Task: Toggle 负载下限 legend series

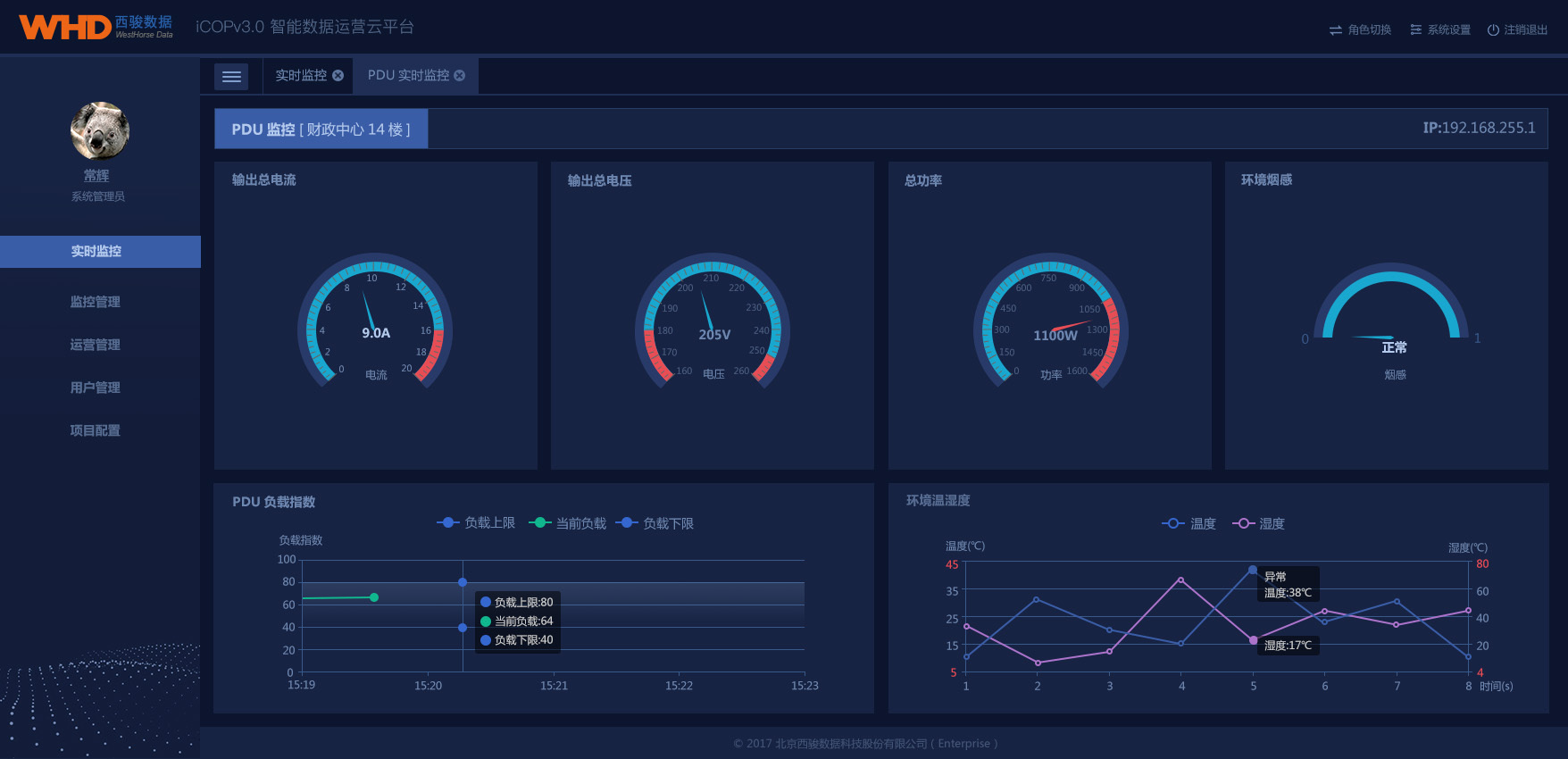Action: click(x=655, y=523)
